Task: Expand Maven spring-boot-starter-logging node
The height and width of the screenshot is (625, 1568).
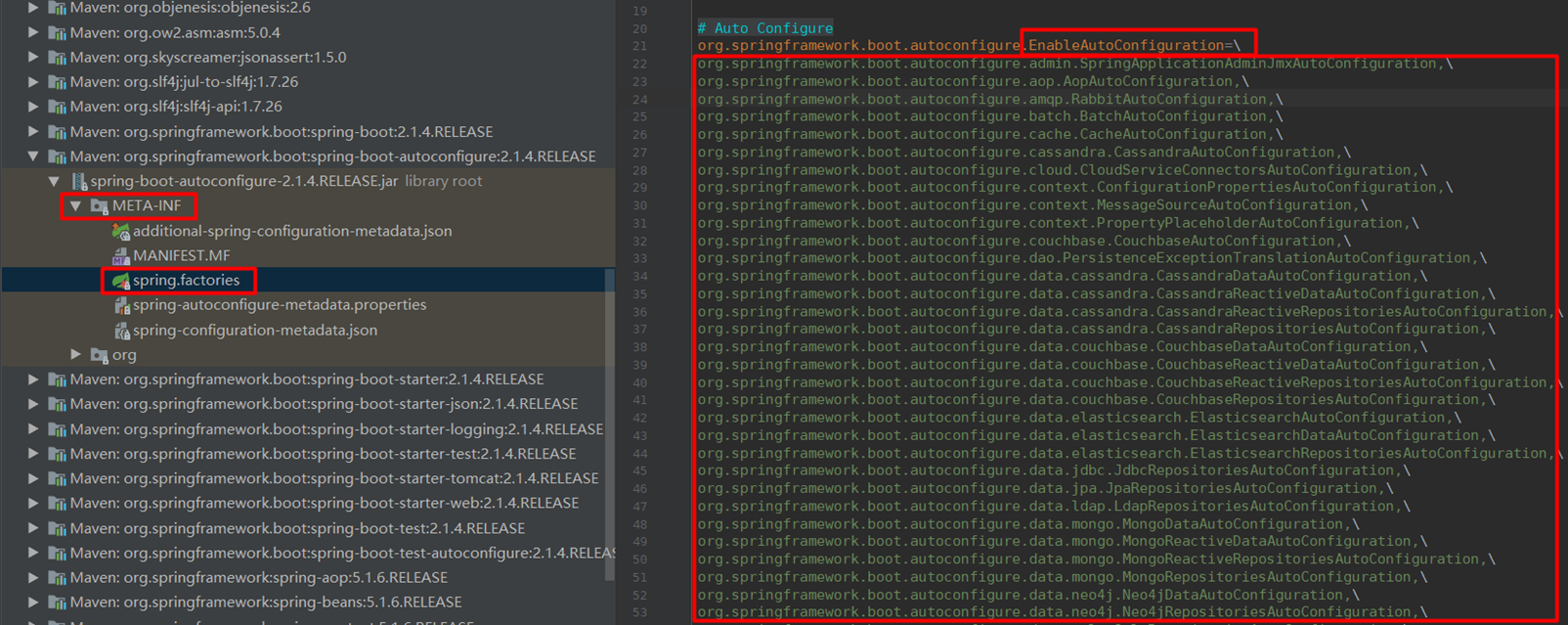Action: click(x=33, y=429)
